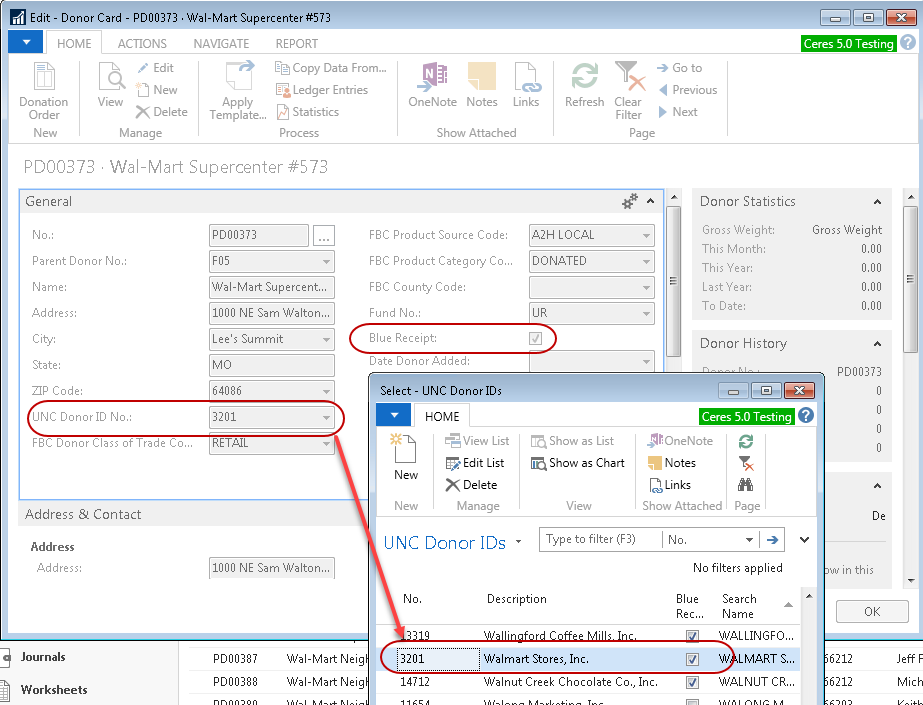Toggle Blue Receipt checkbox for Walmart Stores, Inc.
Viewport: 923px width, 705px height.
pos(692,660)
